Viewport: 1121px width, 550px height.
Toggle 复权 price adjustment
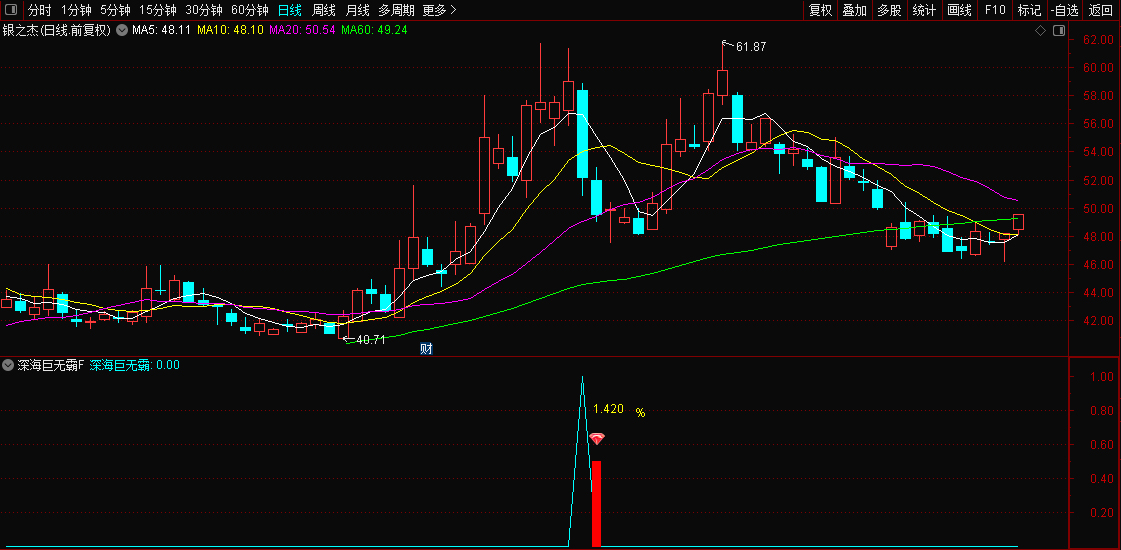point(820,10)
